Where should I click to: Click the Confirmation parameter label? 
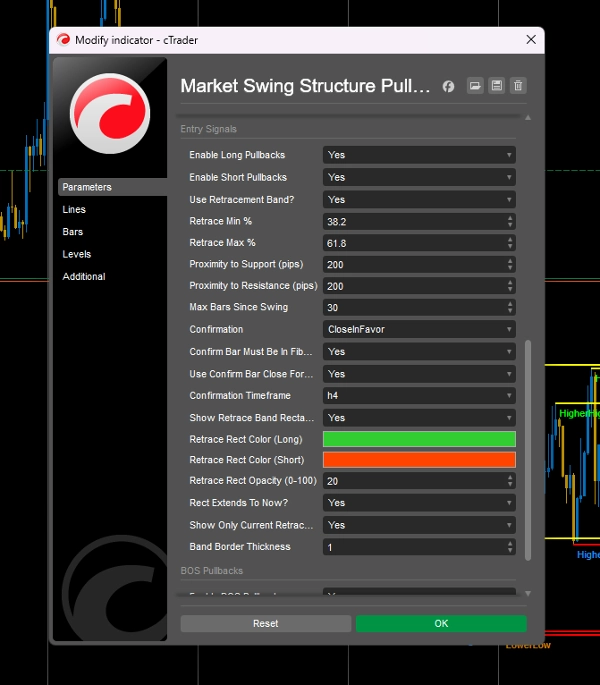216,329
